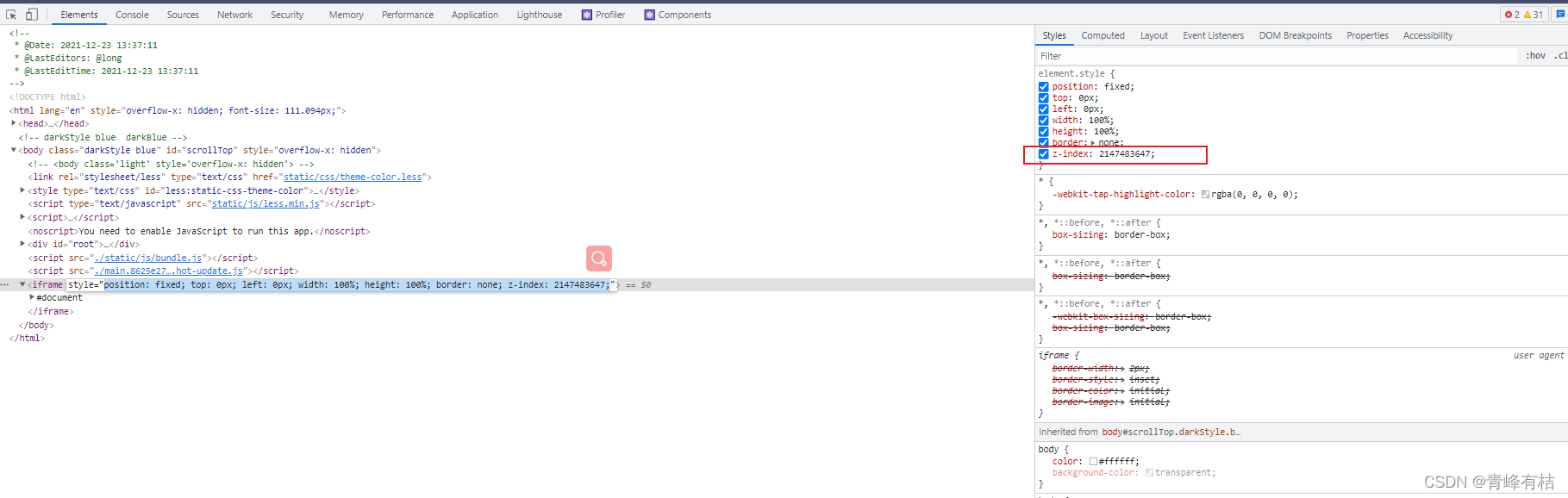
Task: Switch to the Accessibility pane
Action: 1427,35
